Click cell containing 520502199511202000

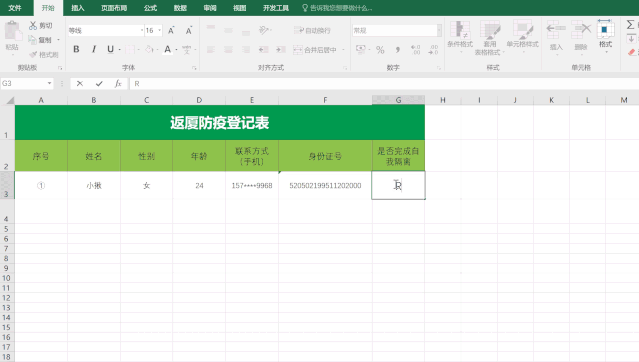pos(325,185)
